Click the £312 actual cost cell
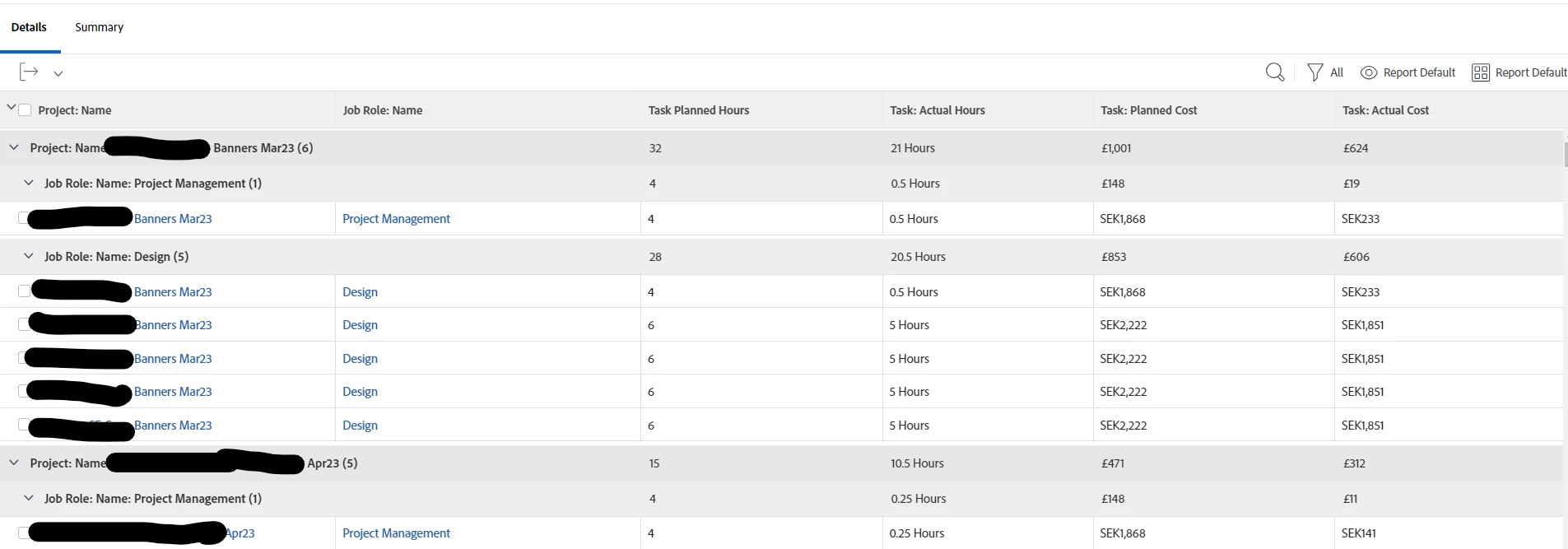This screenshot has height=549, width=1568. [1354, 463]
